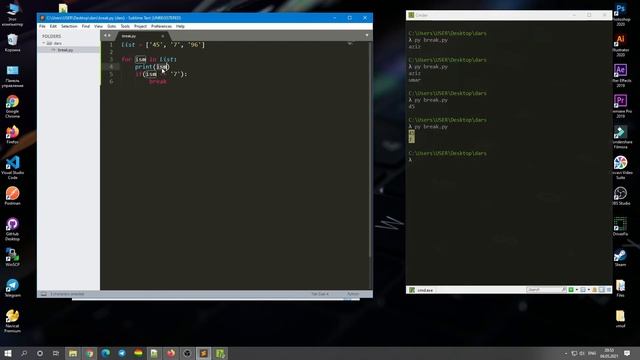Screen dimensions: 640x360
Task: Open the tab list dropdown arrow in Sublime
Action: (x=367, y=36)
